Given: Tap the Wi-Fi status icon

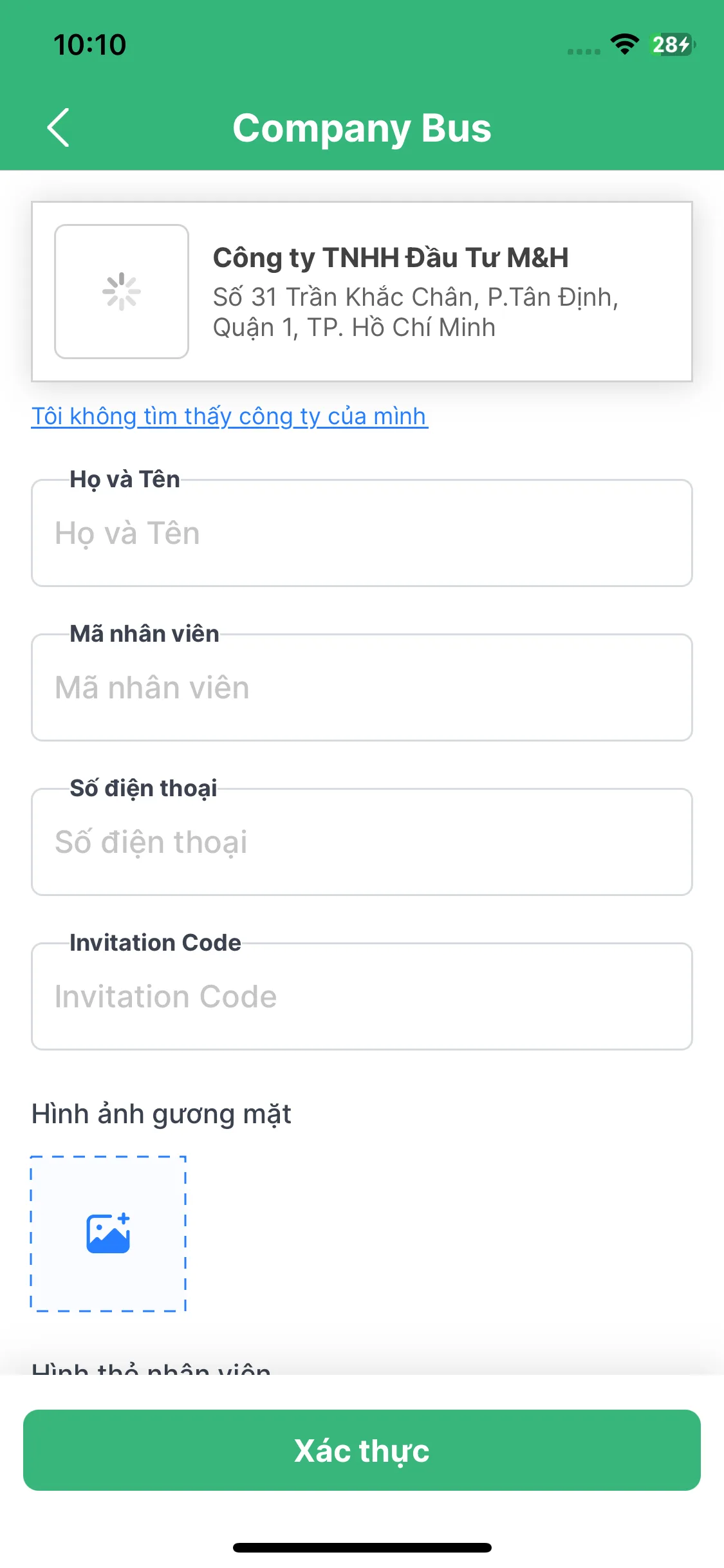Looking at the screenshot, I should tap(624, 44).
